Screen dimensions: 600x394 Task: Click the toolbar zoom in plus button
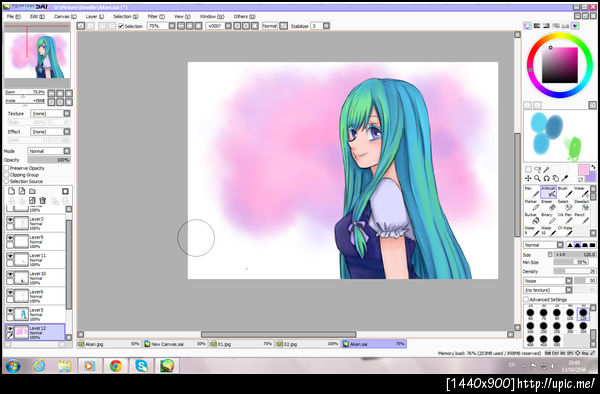pos(190,26)
